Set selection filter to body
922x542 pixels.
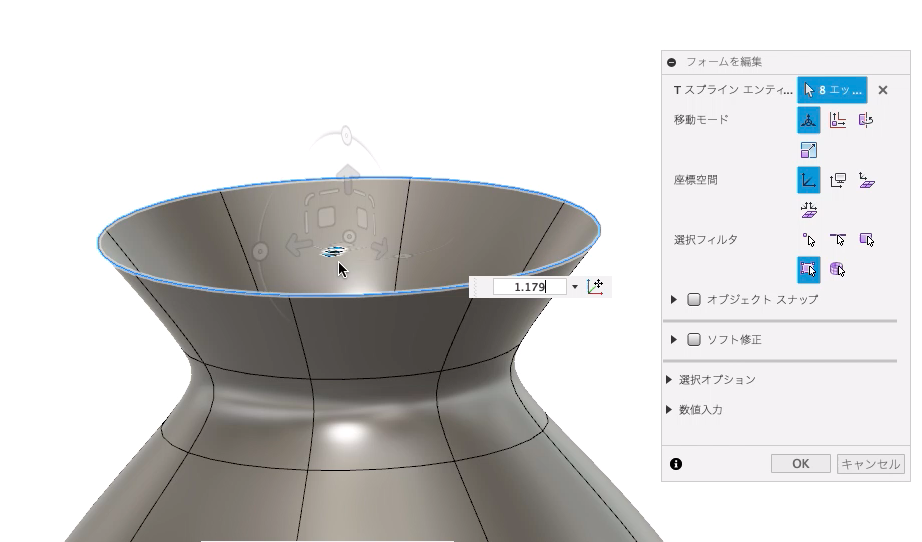point(837,270)
